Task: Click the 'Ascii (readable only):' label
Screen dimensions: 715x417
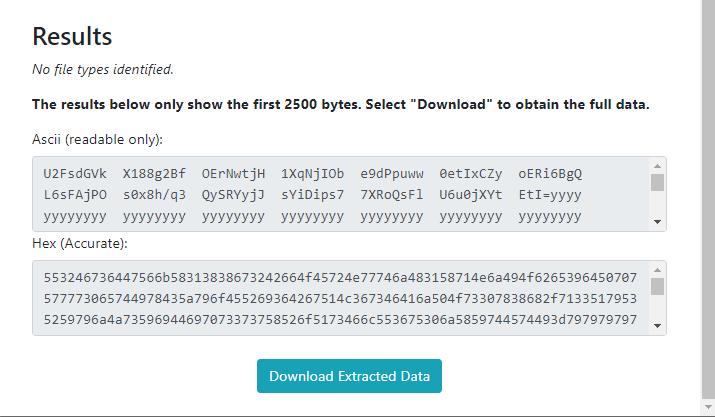Action: coord(97,139)
